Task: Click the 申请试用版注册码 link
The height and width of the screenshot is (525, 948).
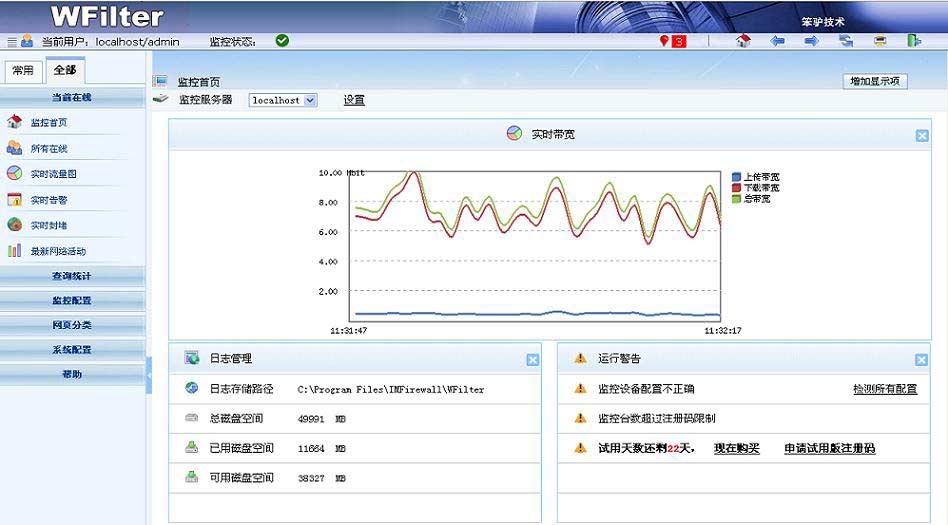Action: point(830,448)
